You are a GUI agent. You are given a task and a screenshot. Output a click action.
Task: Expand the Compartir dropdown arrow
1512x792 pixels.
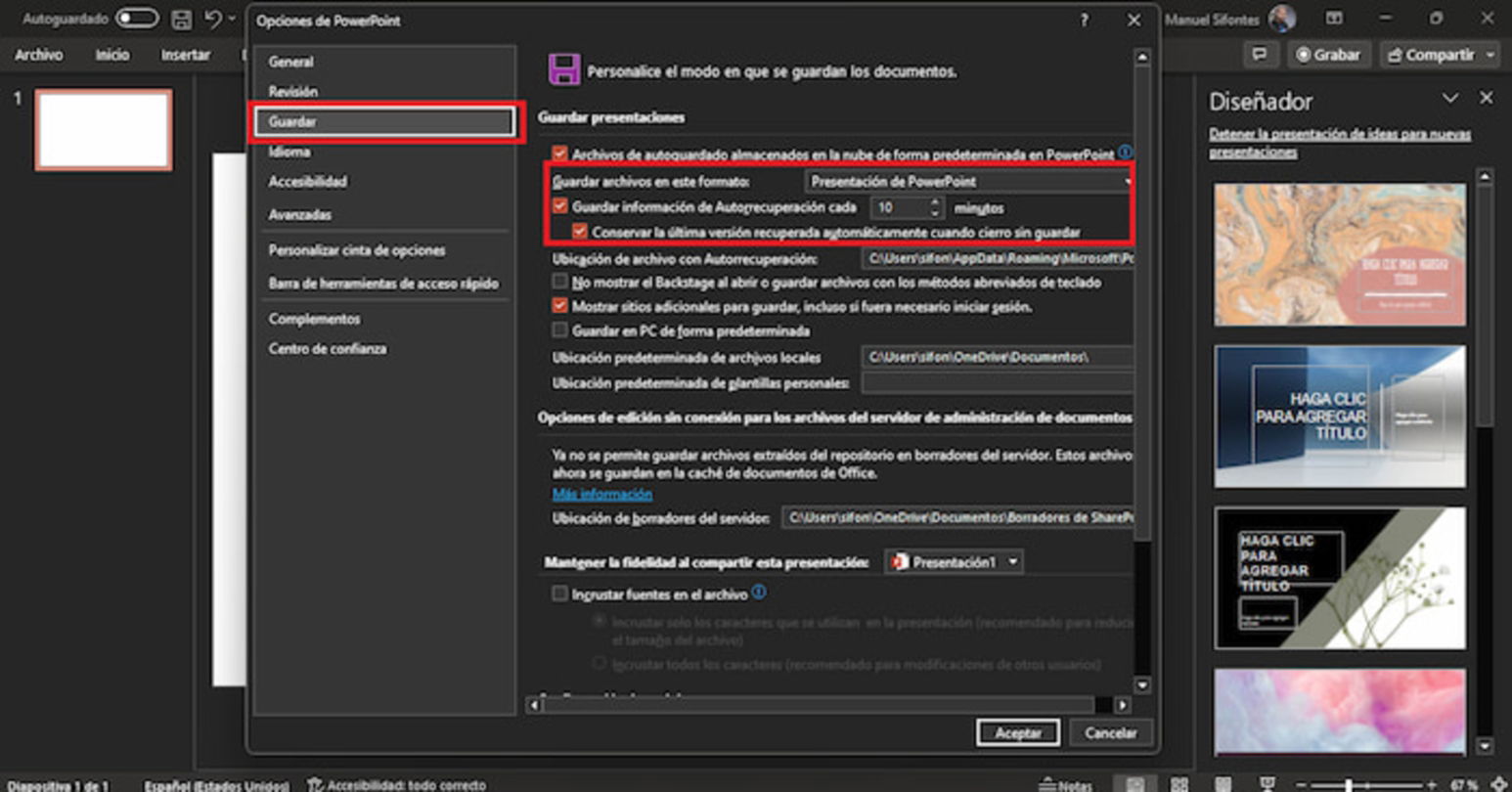(x=1490, y=55)
